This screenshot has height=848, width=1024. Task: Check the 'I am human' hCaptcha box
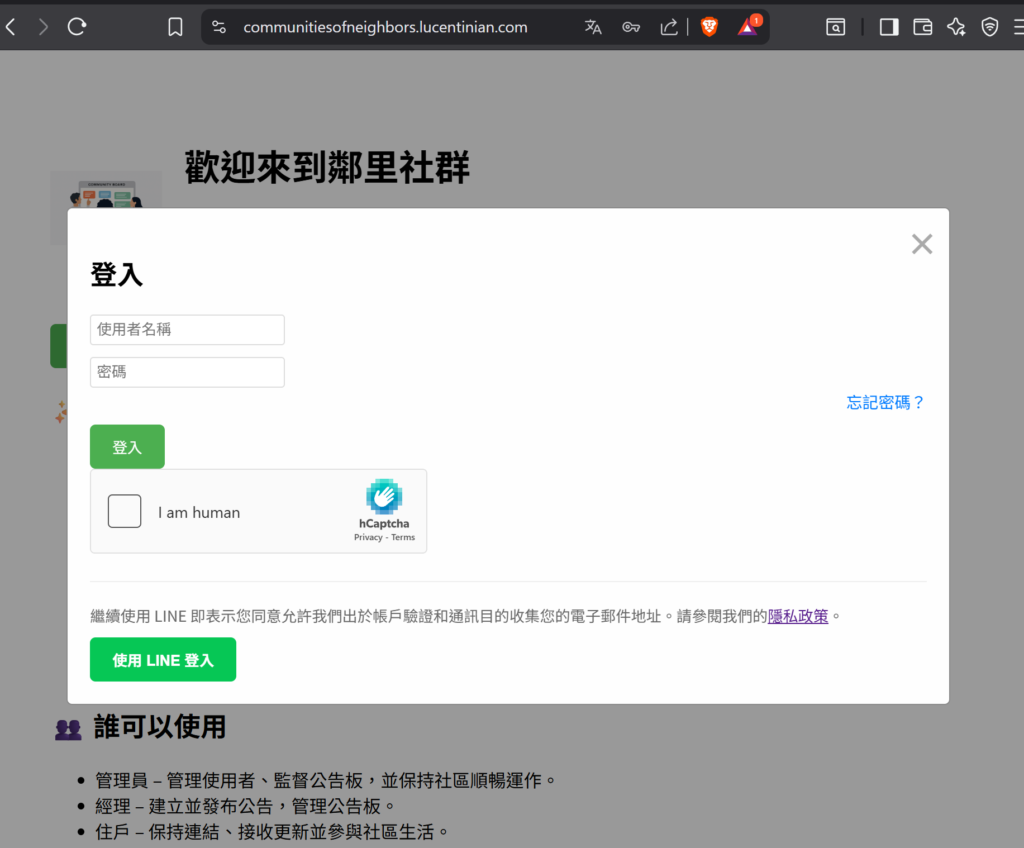pos(124,511)
